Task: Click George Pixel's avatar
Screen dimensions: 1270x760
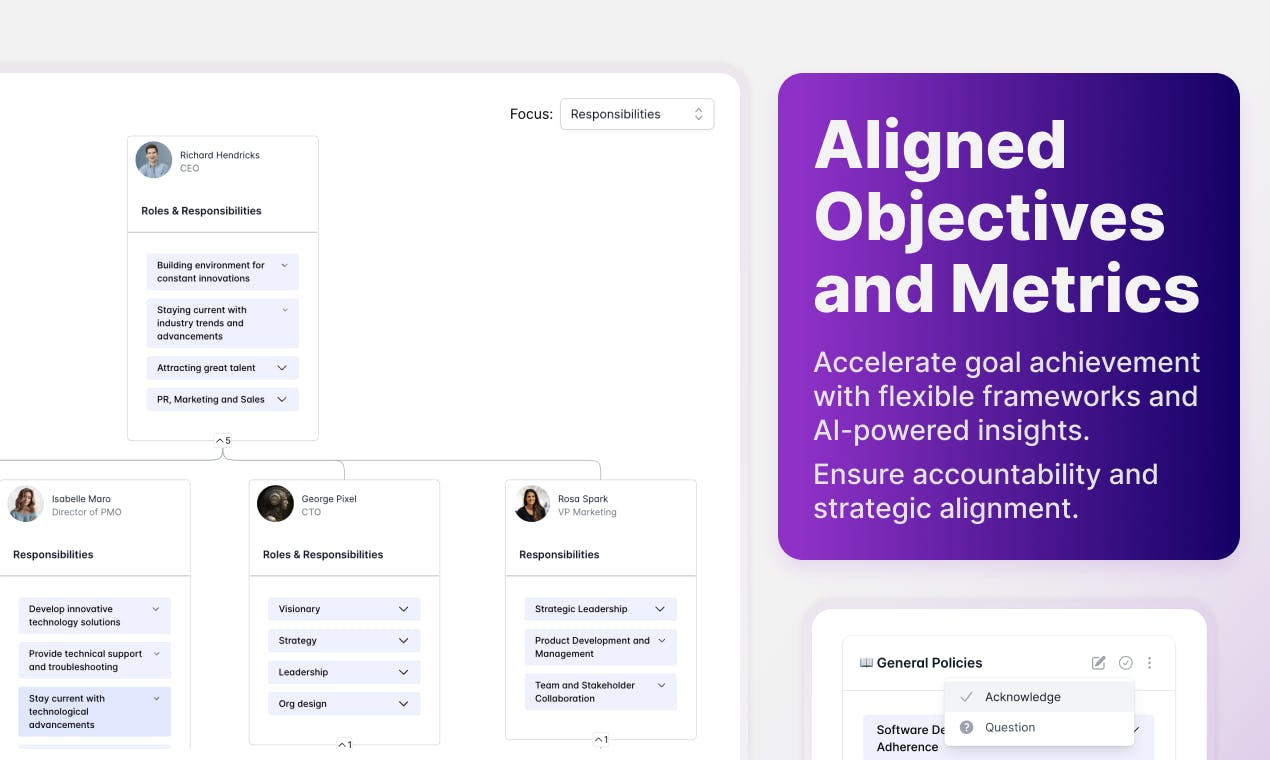Action: 275,504
